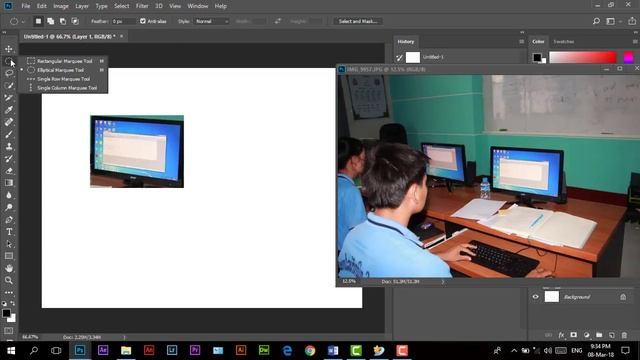
Task: Select the Path Selection tool
Action: (9, 244)
